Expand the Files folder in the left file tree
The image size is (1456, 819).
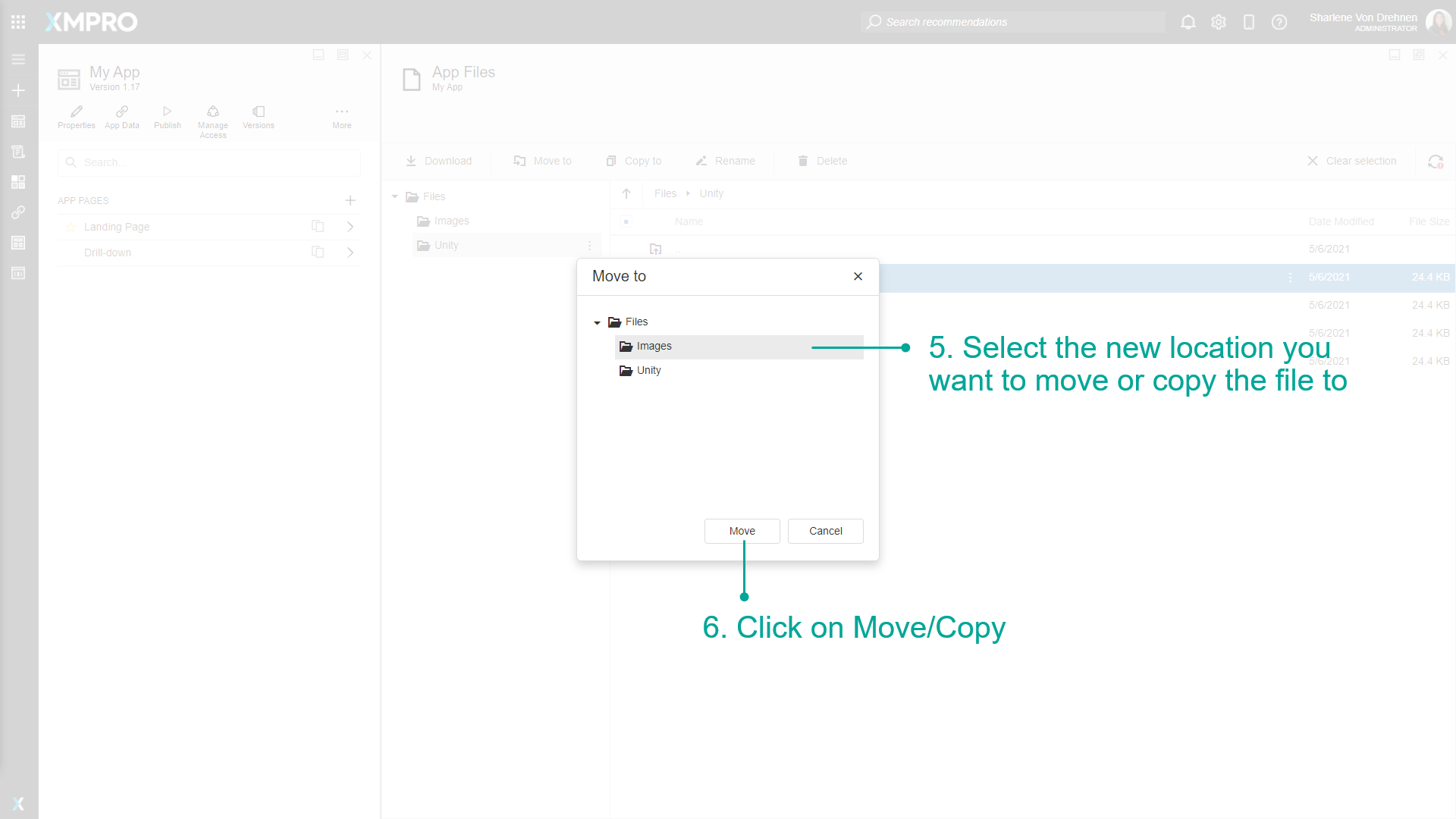click(x=394, y=196)
